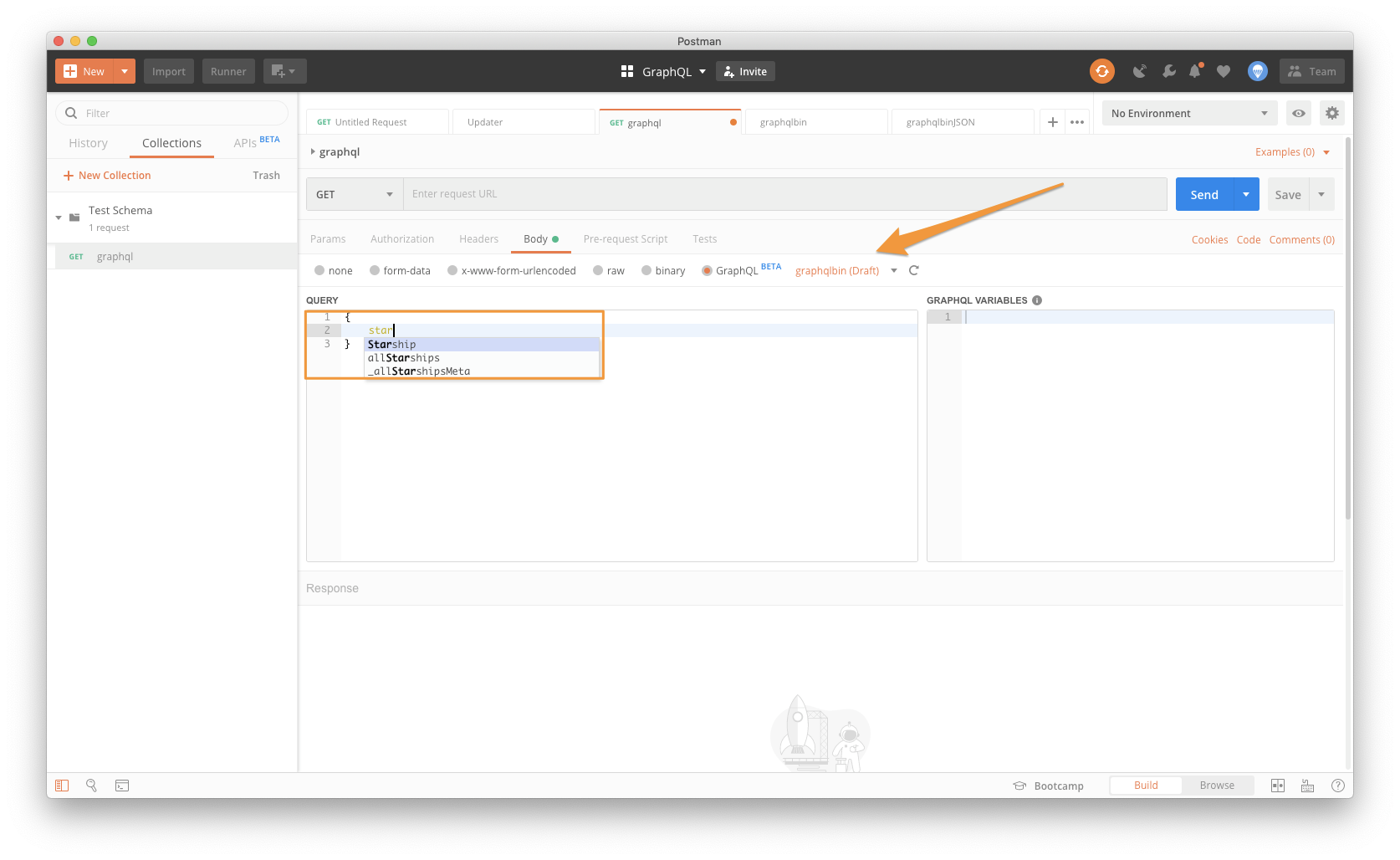Select the GraphQL body type radio button
The height and width of the screenshot is (860, 1400).
tap(707, 270)
